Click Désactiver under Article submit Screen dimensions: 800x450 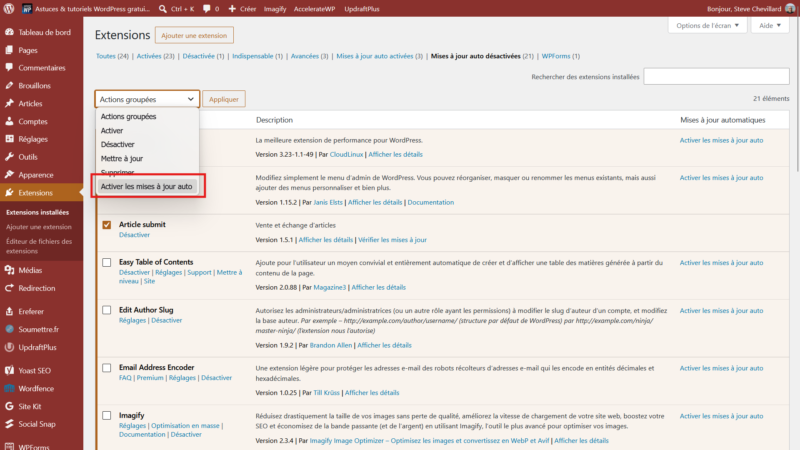134,235
